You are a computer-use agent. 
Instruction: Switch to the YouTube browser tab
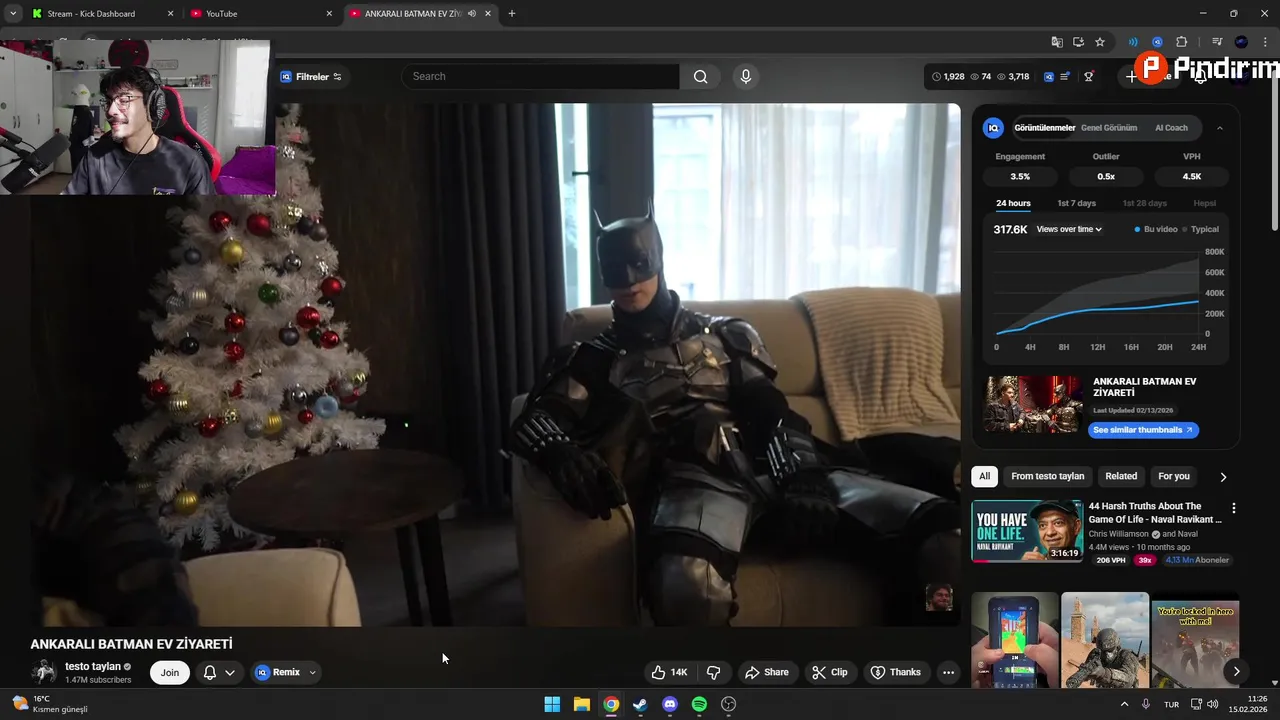[x=260, y=14]
